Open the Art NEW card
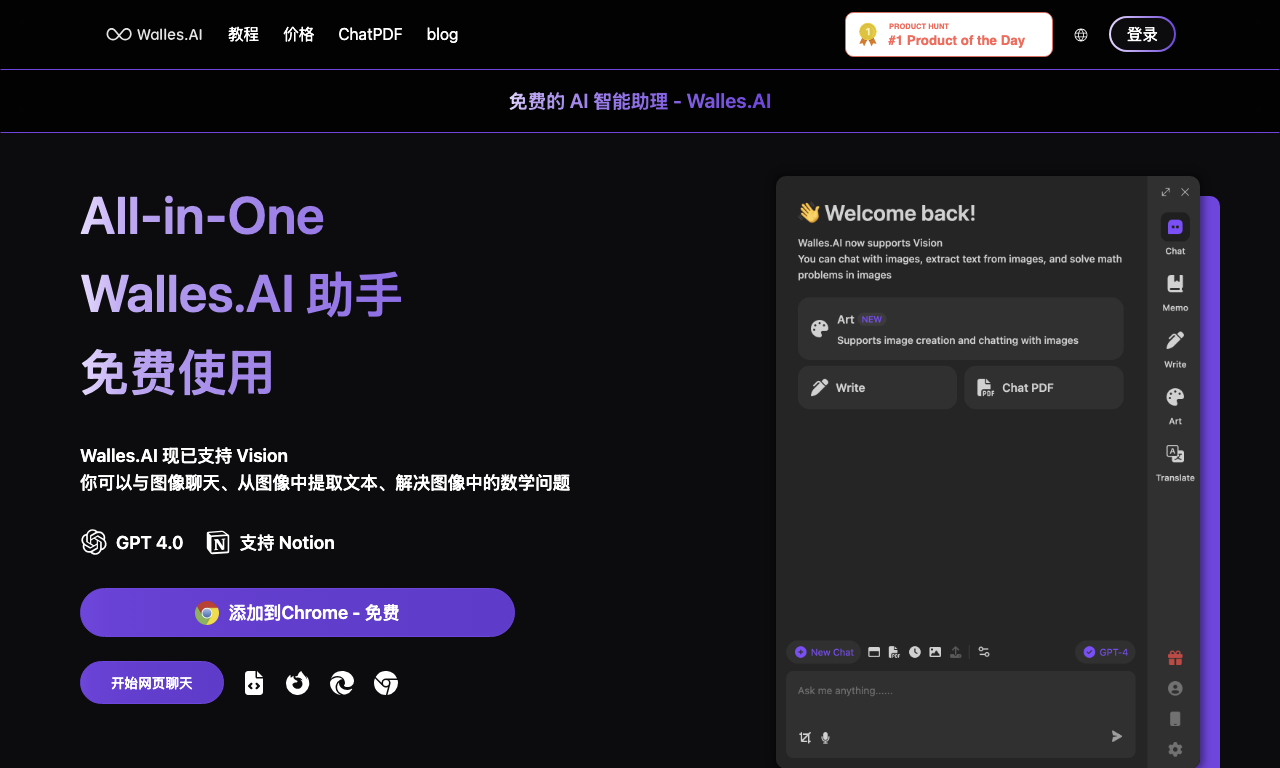Viewport: 1280px width, 768px height. pos(960,328)
